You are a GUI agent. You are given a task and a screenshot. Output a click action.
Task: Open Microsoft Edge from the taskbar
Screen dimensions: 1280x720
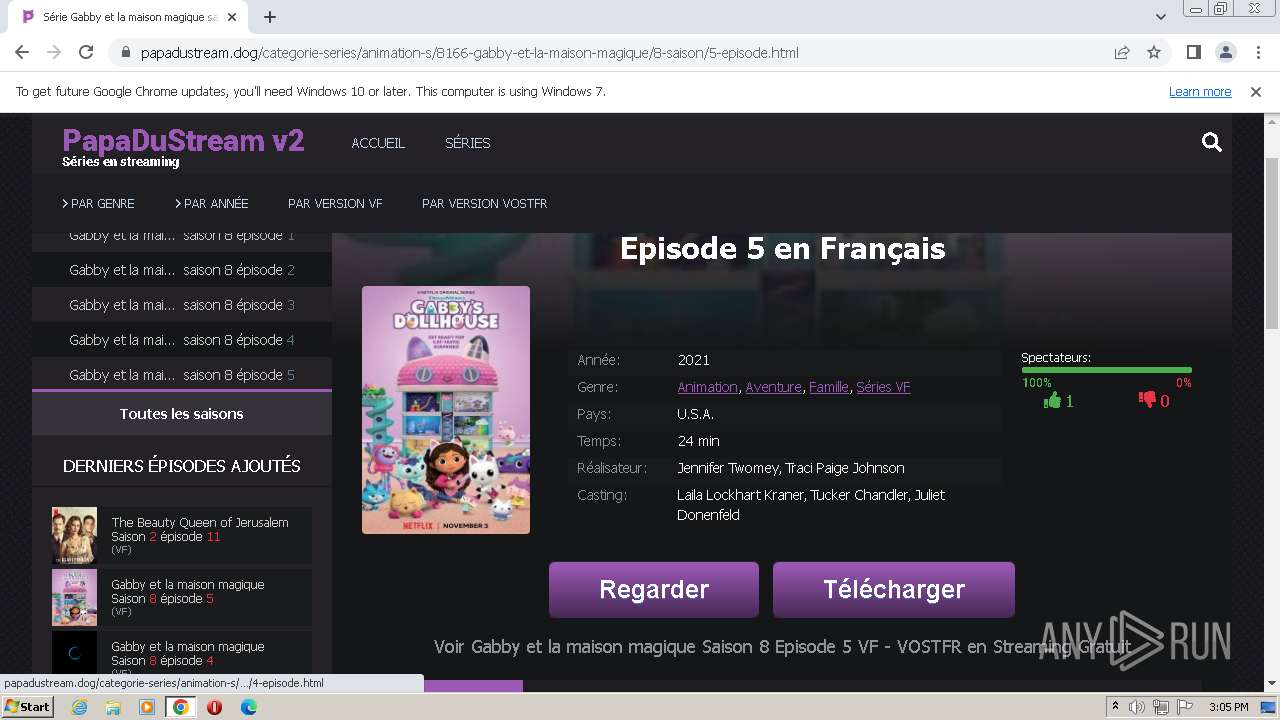(x=249, y=707)
